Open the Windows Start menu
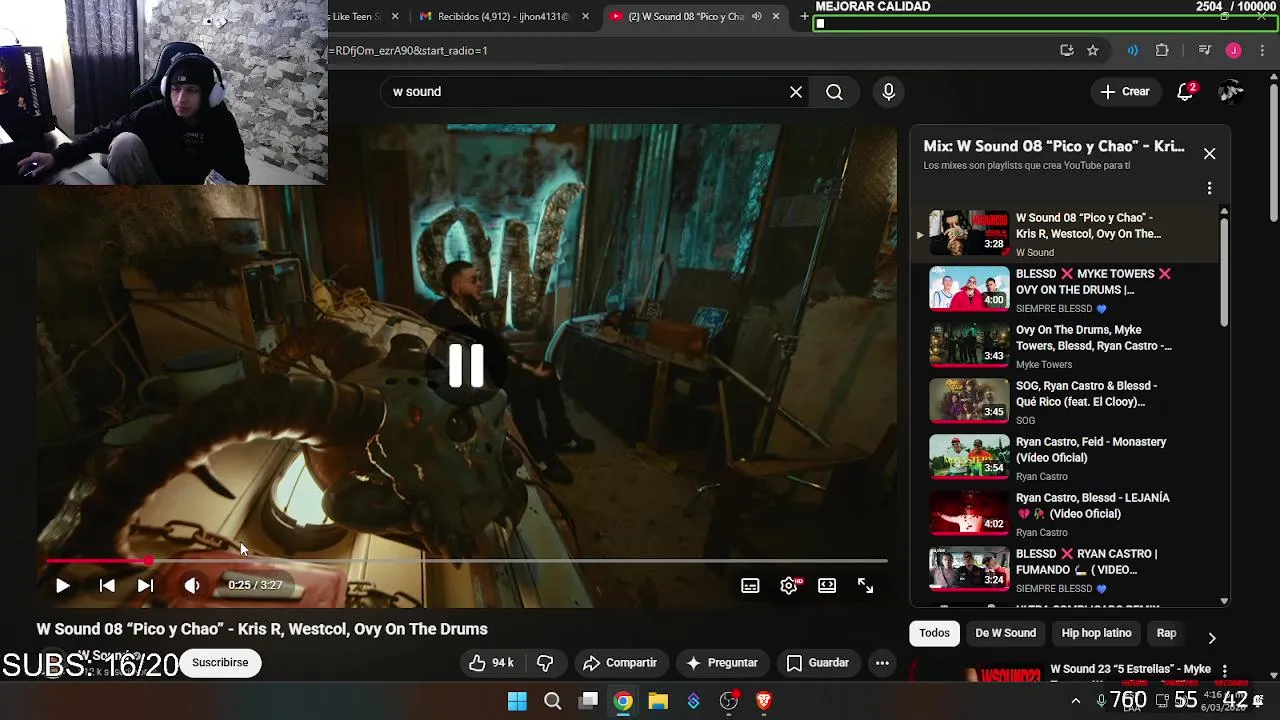This screenshot has height=720, width=1280. pyautogui.click(x=517, y=701)
